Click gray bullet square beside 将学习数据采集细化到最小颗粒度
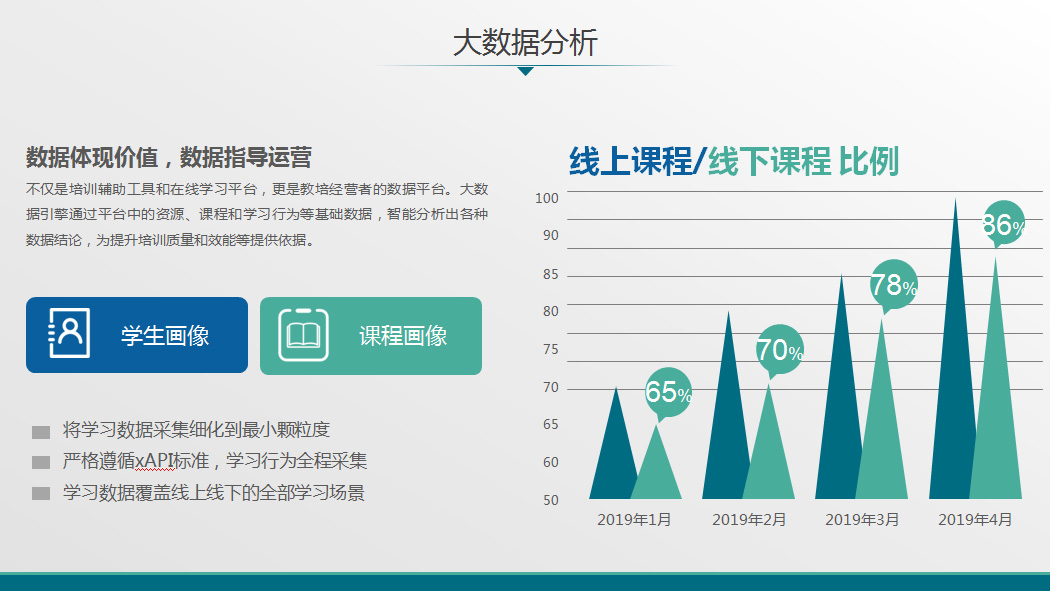The image size is (1050, 591). [x=41, y=432]
